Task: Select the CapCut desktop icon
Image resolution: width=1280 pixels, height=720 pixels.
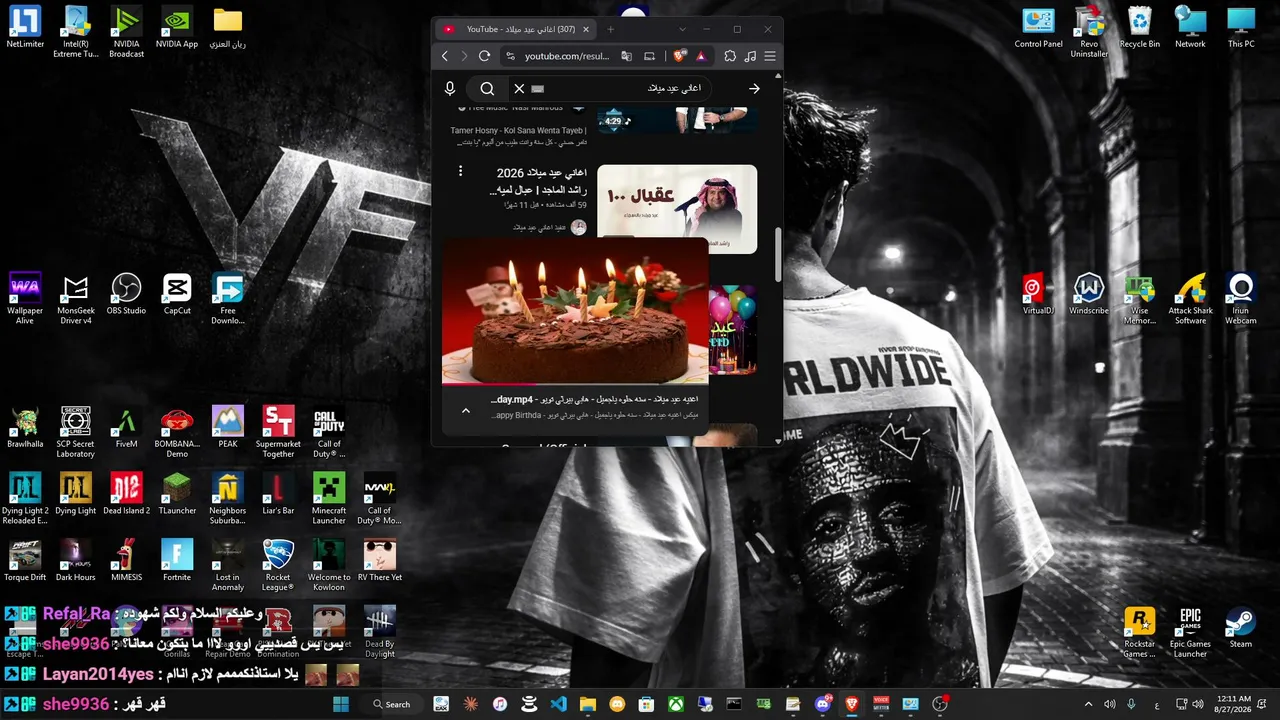Action: (177, 294)
